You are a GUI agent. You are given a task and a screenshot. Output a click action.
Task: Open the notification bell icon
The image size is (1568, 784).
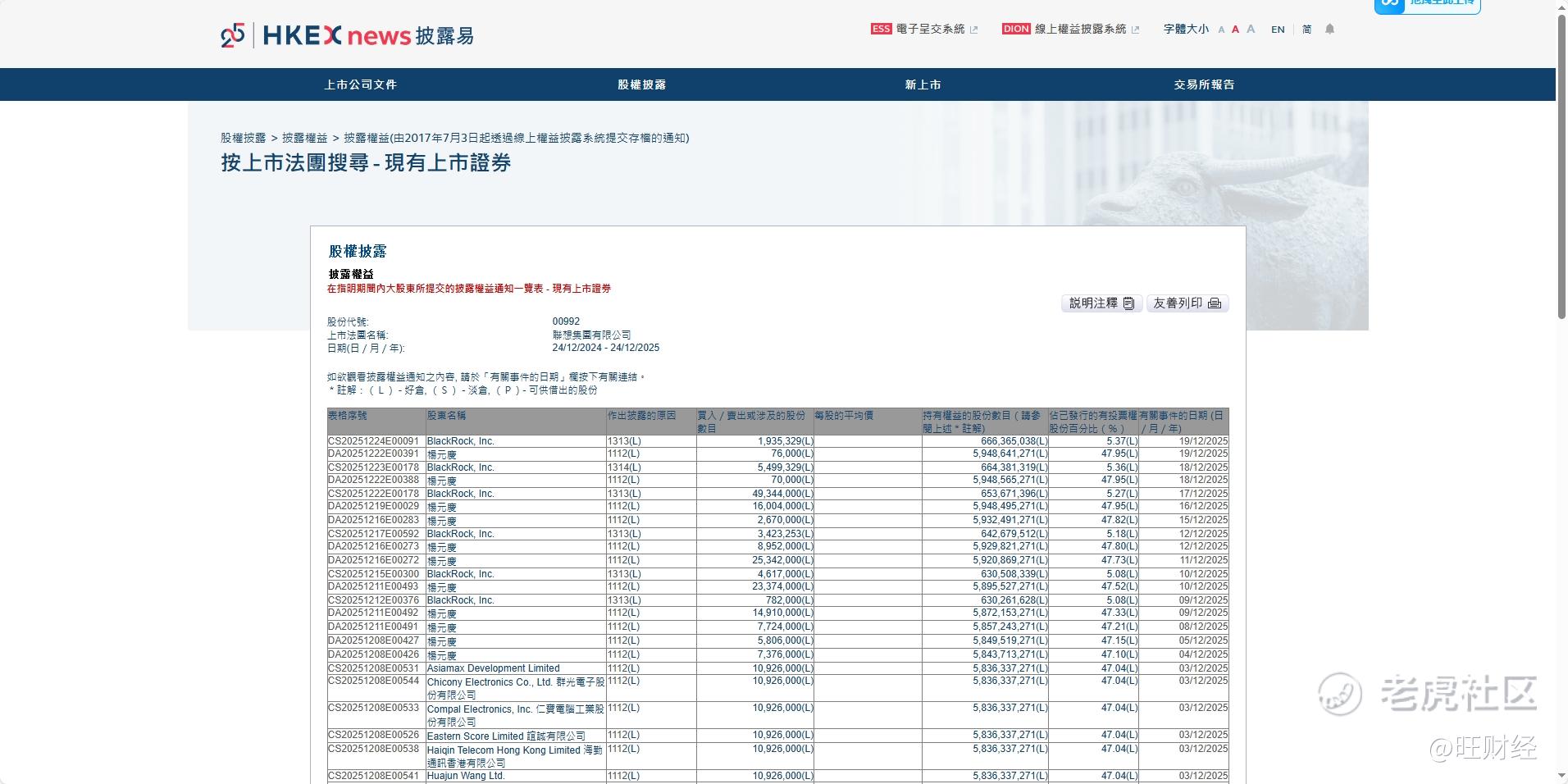1330,30
